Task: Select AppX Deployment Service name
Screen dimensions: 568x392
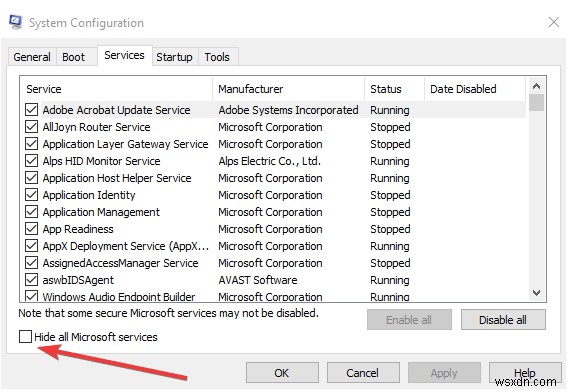Action: 126,246
